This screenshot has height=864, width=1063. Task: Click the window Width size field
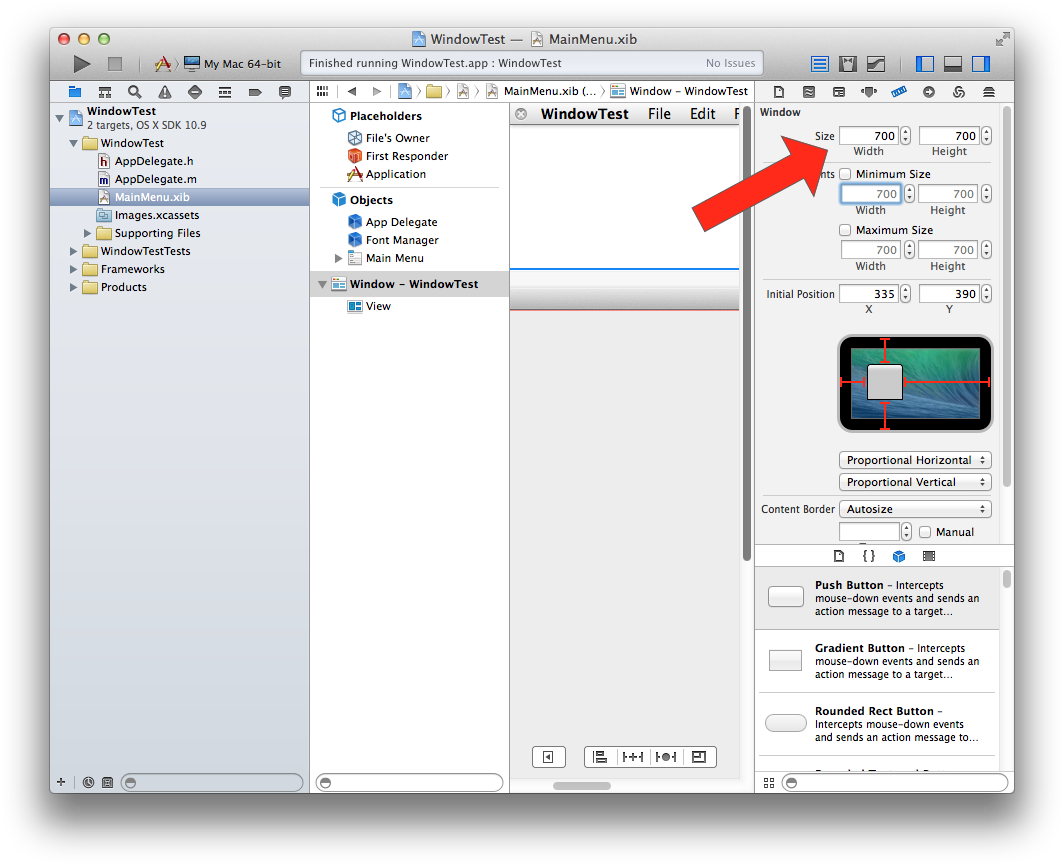868,136
